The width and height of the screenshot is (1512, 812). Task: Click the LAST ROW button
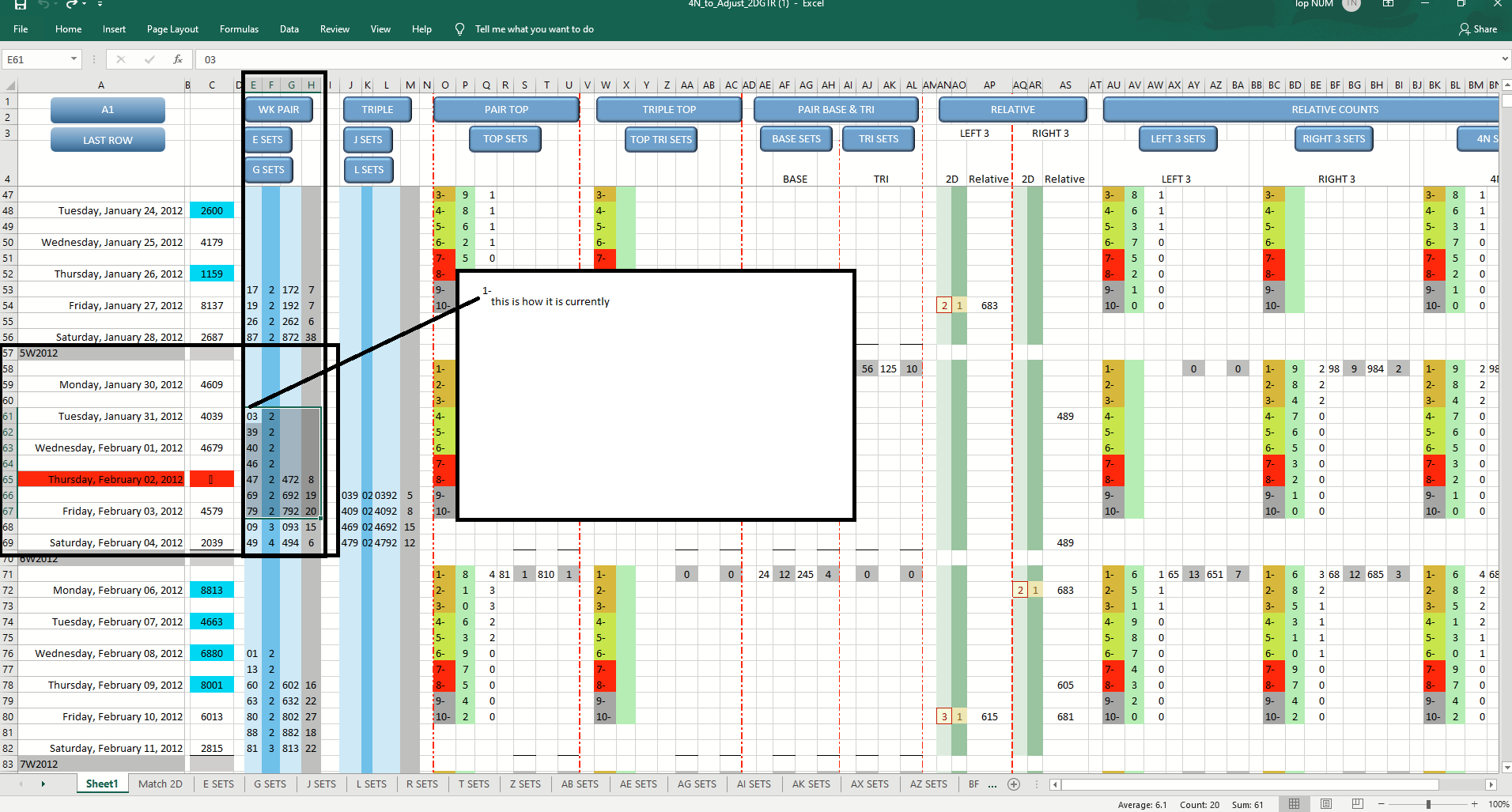click(108, 139)
